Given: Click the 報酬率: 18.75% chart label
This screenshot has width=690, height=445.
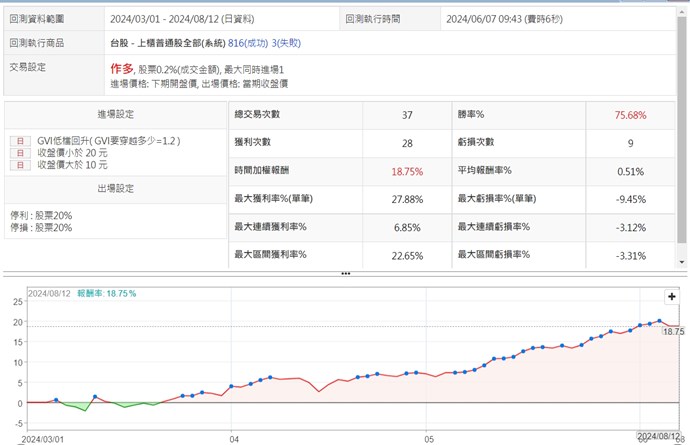Looking at the screenshot, I should click(106, 294).
